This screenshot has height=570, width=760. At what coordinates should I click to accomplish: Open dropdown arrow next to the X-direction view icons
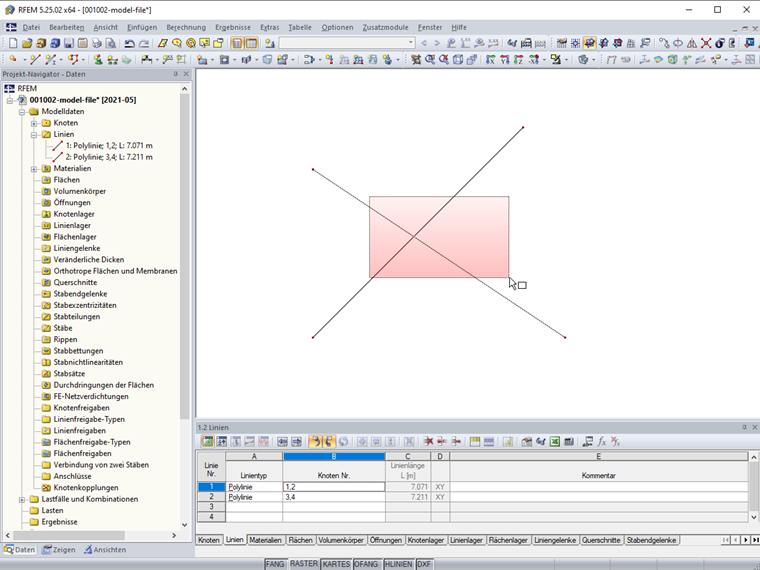coord(545,60)
